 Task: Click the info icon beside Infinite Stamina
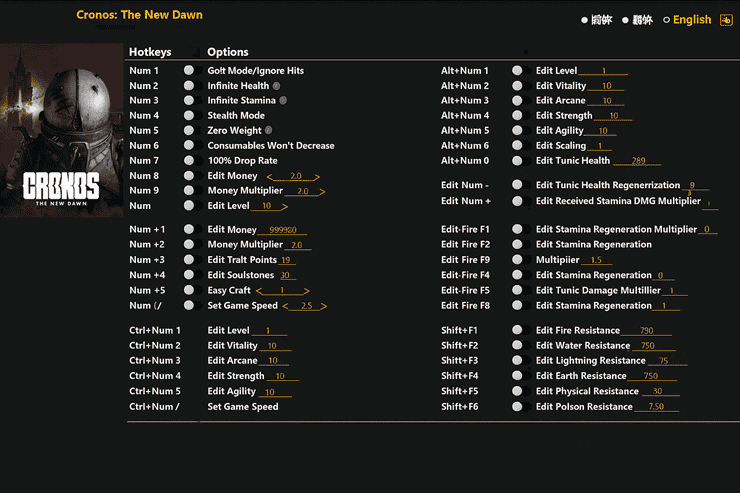pos(283,100)
